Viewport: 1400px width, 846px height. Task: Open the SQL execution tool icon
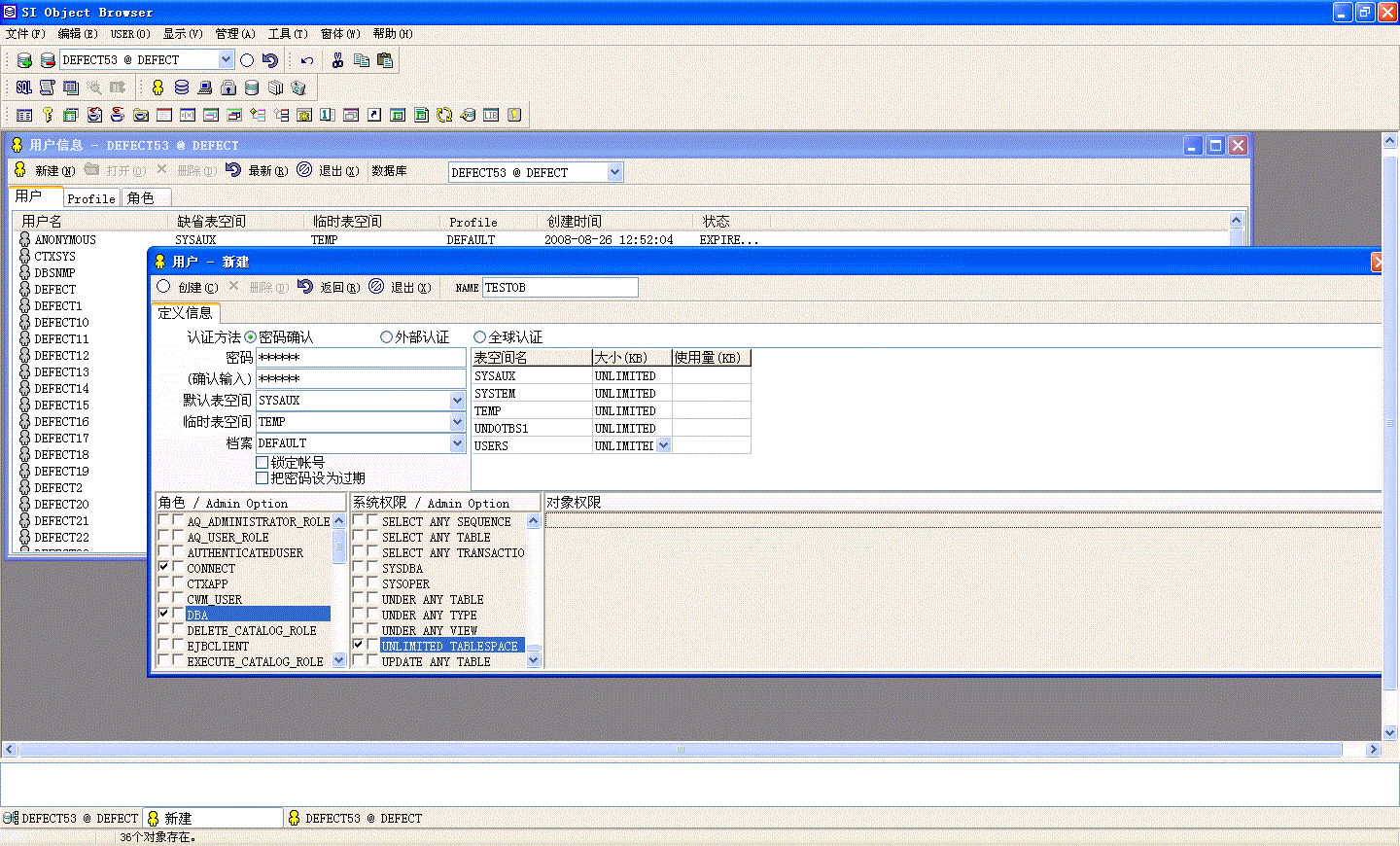(x=23, y=88)
